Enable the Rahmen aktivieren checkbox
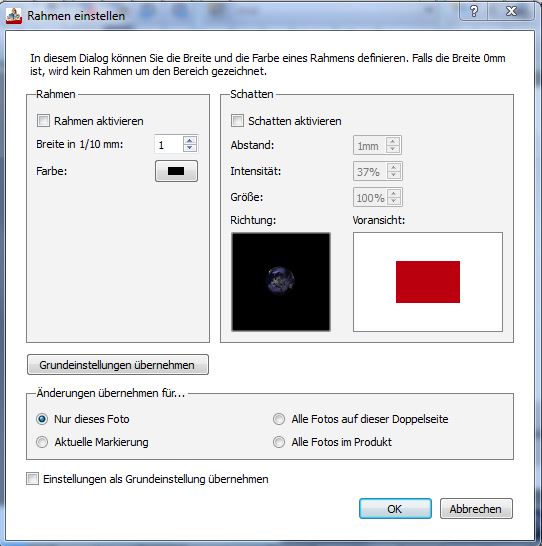Viewport: 542px width, 546px height. (x=44, y=121)
